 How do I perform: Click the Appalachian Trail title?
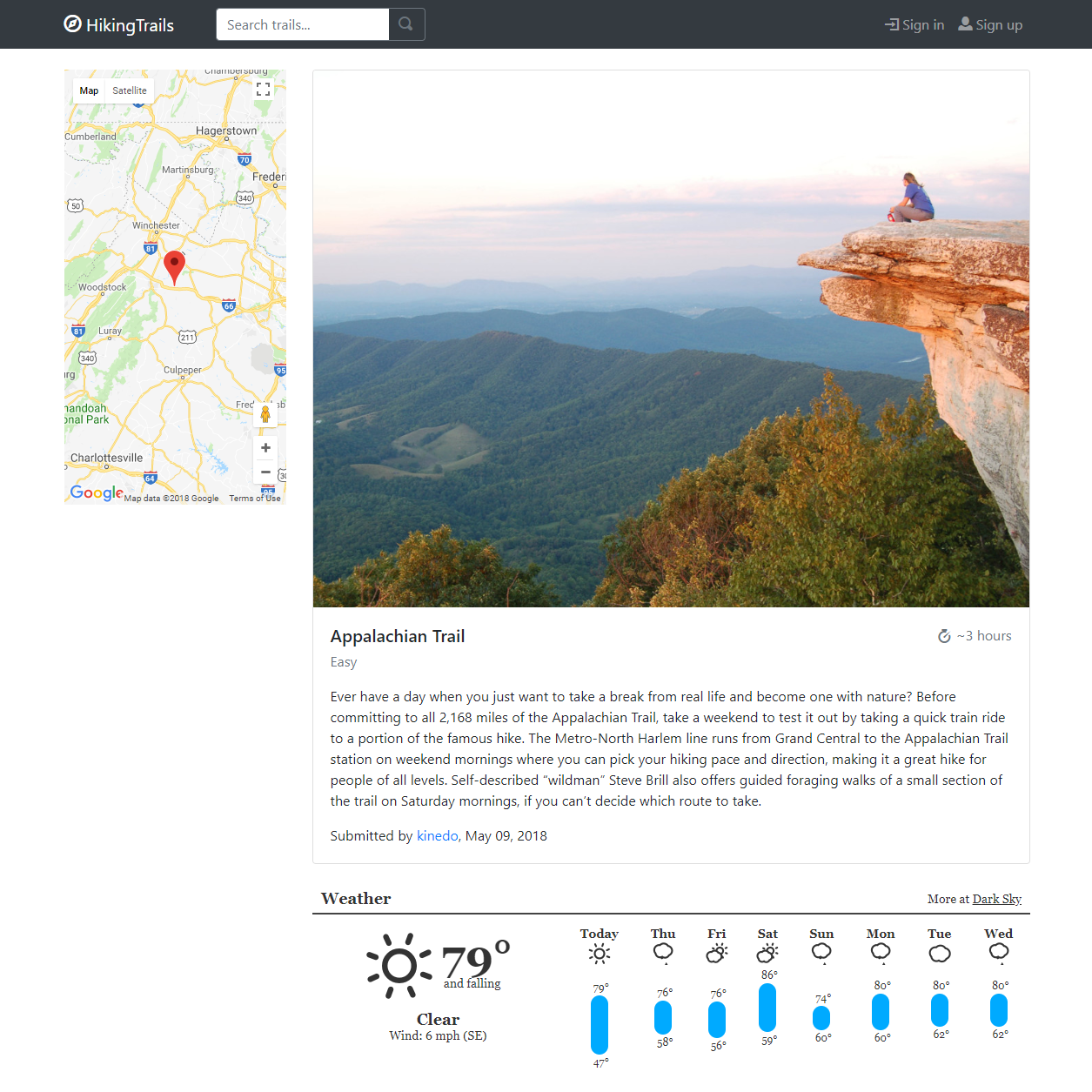(398, 636)
